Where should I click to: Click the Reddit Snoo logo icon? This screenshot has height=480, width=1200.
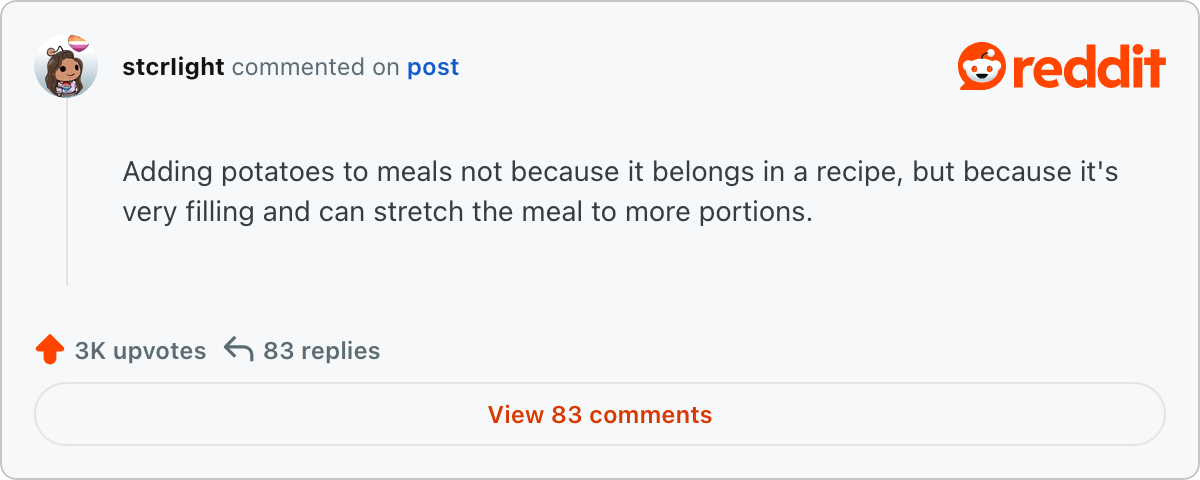point(981,68)
